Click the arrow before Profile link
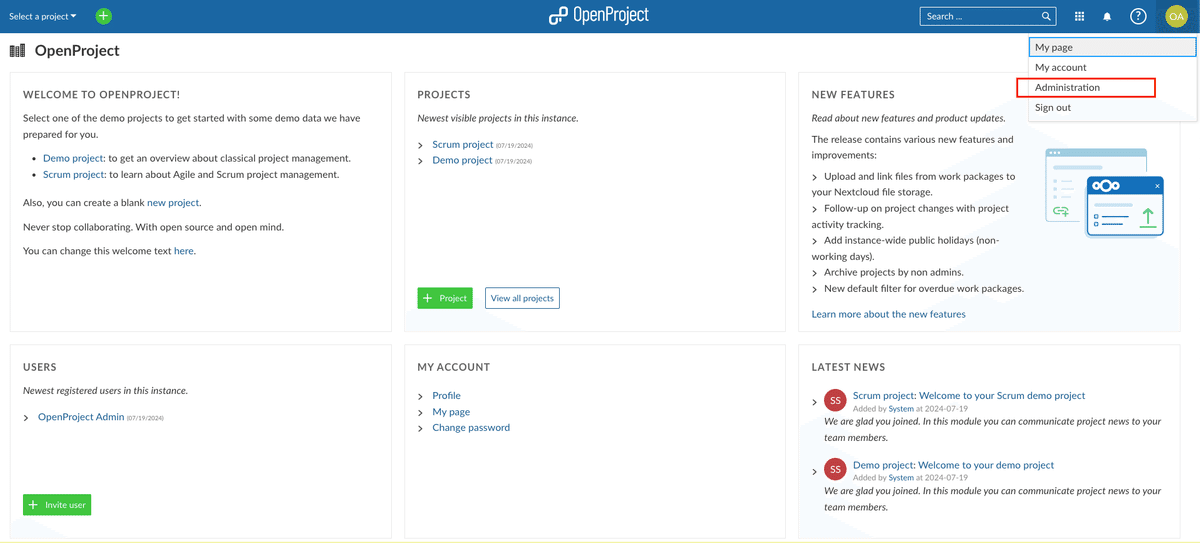Image resolution: width=1200 pixels, height=543 pixels. 421,396
